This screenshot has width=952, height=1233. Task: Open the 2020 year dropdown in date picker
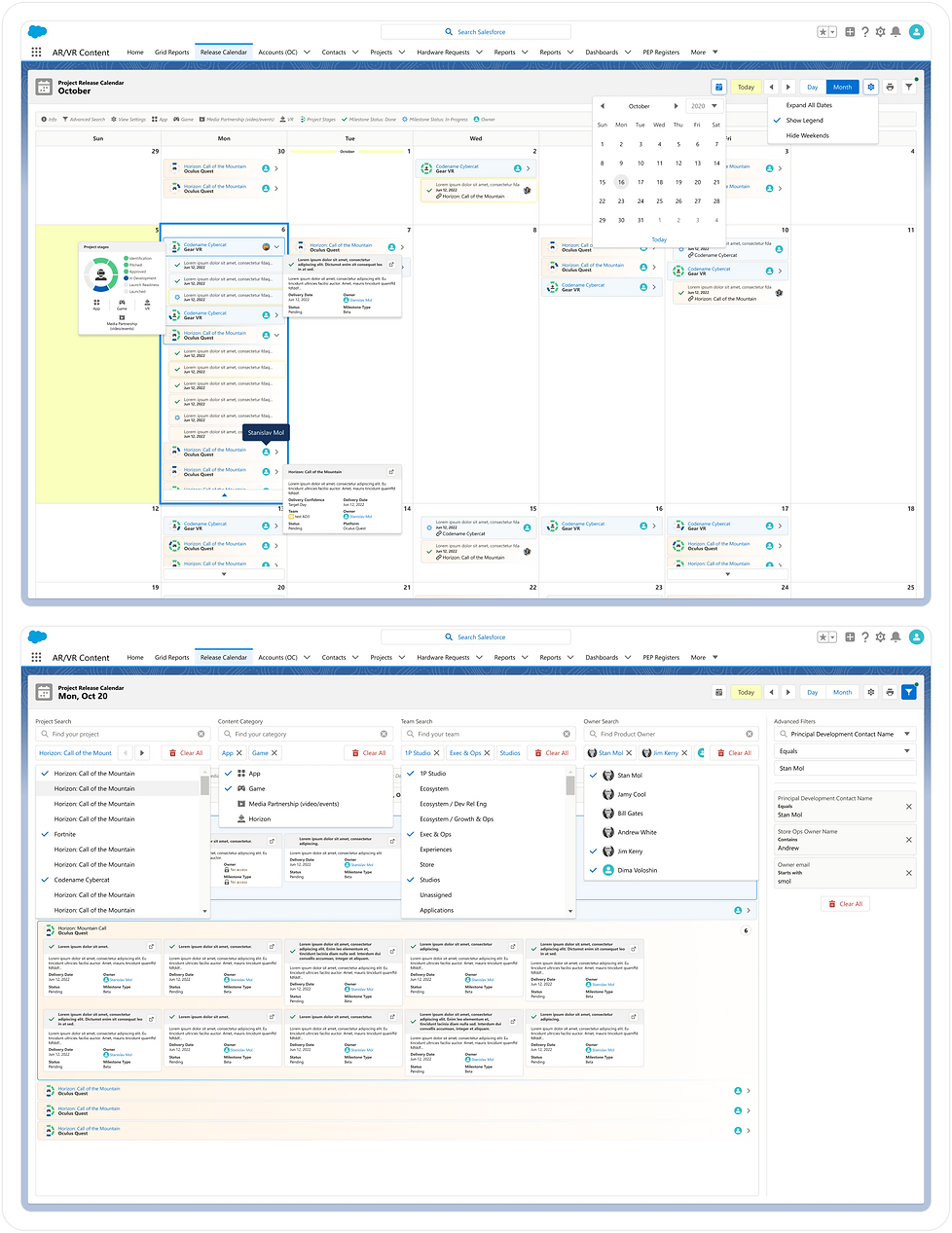click(x=704, y=106)
